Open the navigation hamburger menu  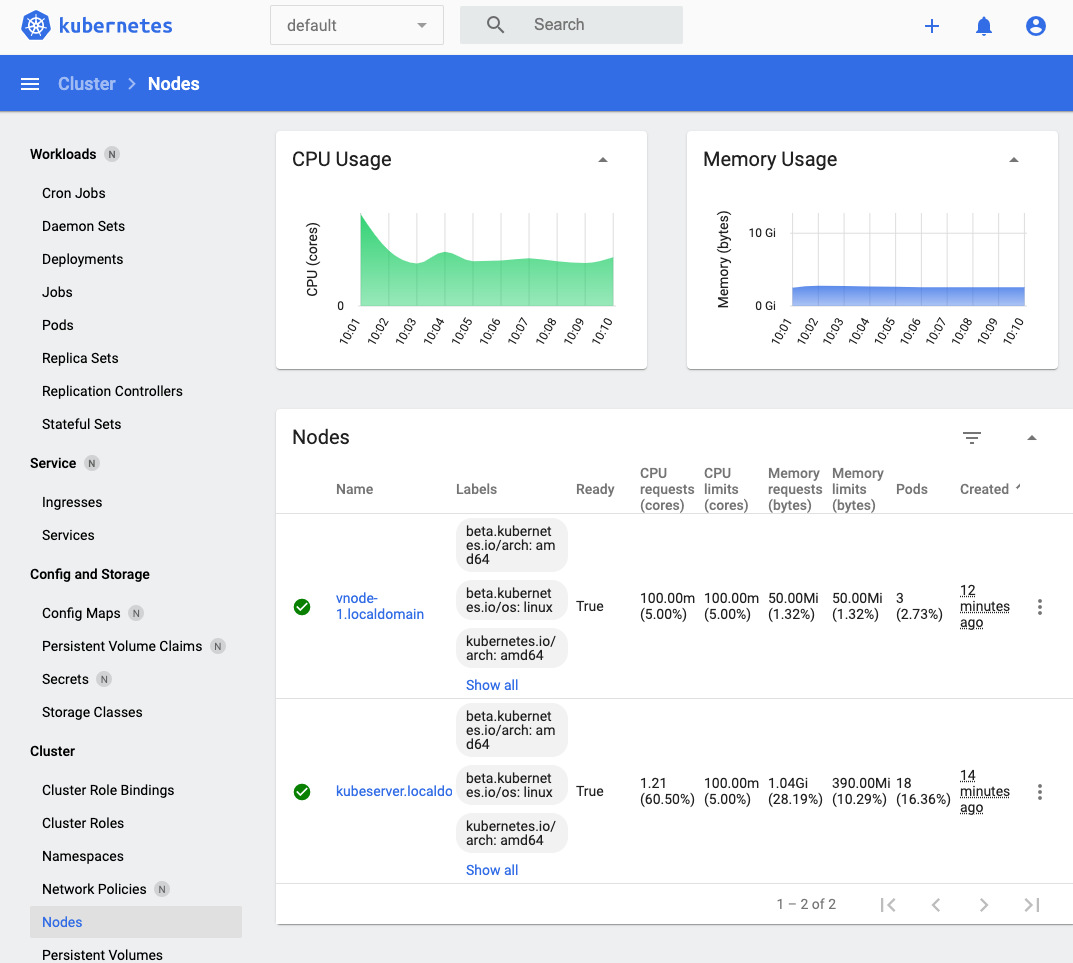coord(29,84)
